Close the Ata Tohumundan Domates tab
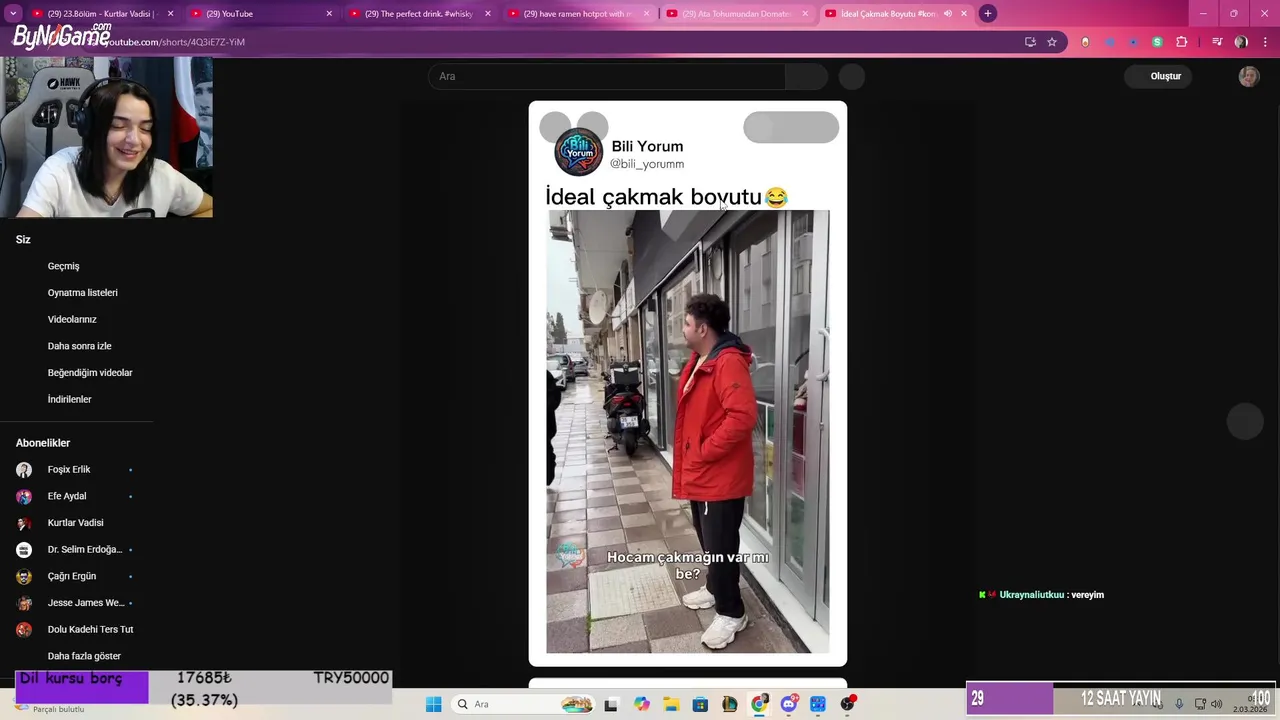 805,14
